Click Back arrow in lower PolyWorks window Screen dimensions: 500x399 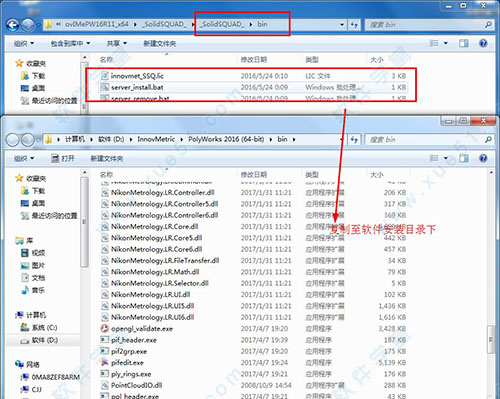click(x=13, y=140)
